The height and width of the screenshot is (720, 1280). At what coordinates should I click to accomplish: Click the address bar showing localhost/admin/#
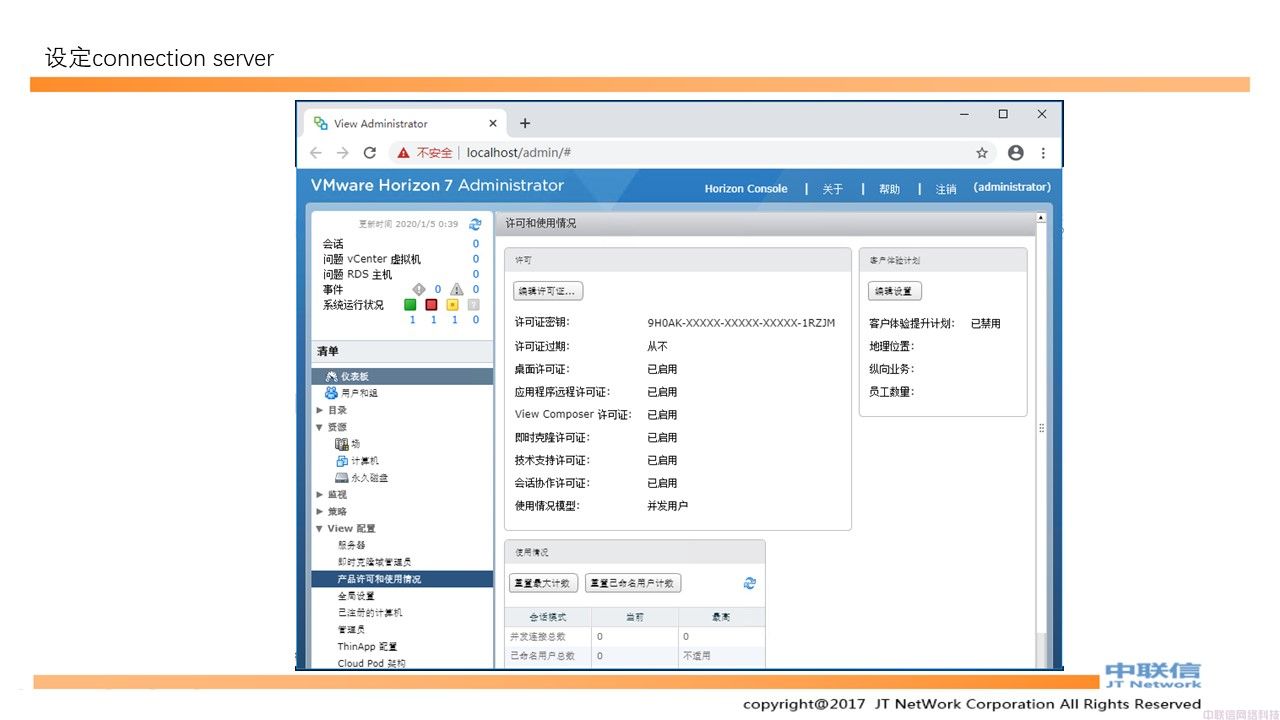pyautogui.click(x=518, y=153)
